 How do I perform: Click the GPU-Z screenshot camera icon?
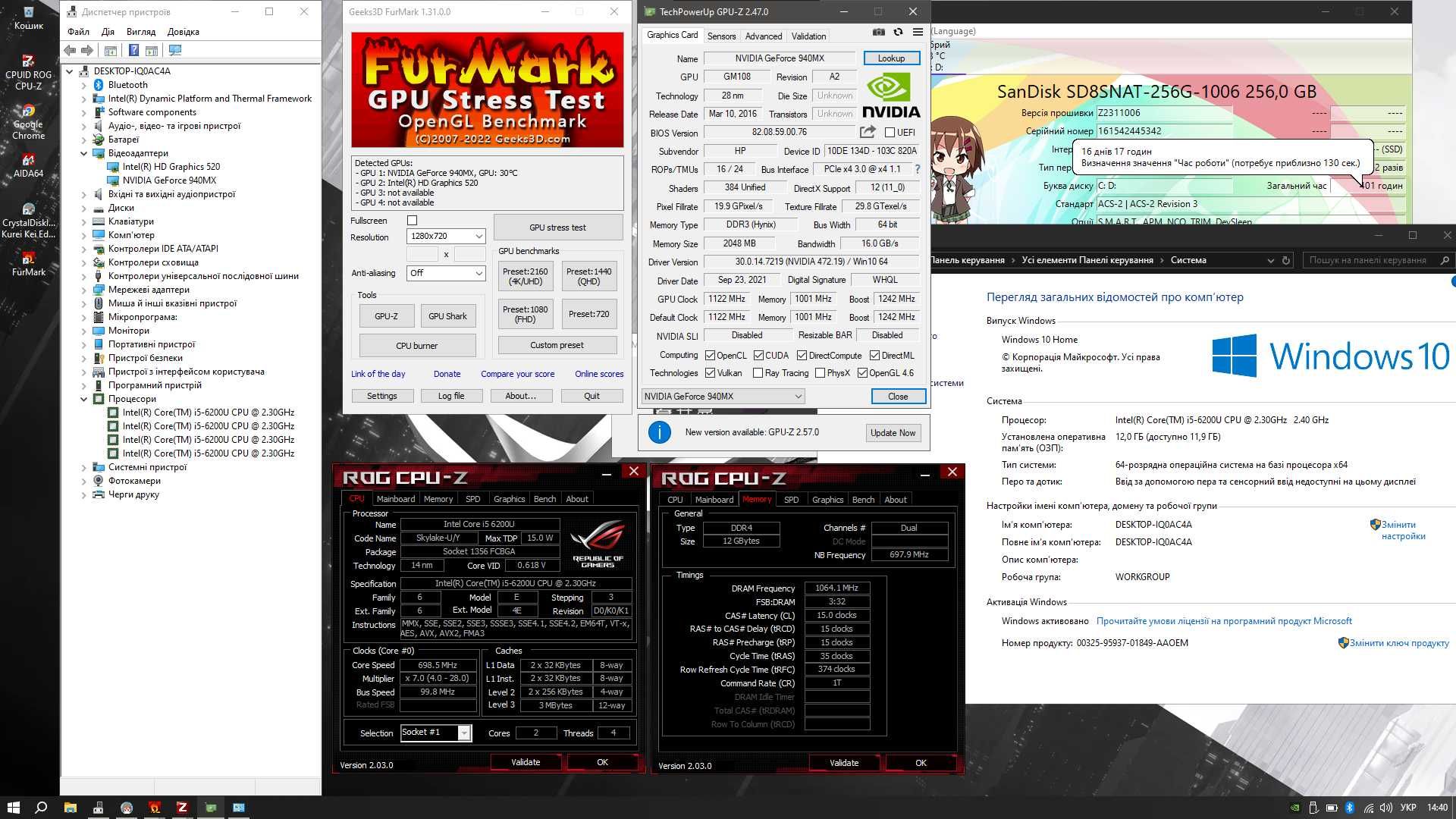pos(878,33)
